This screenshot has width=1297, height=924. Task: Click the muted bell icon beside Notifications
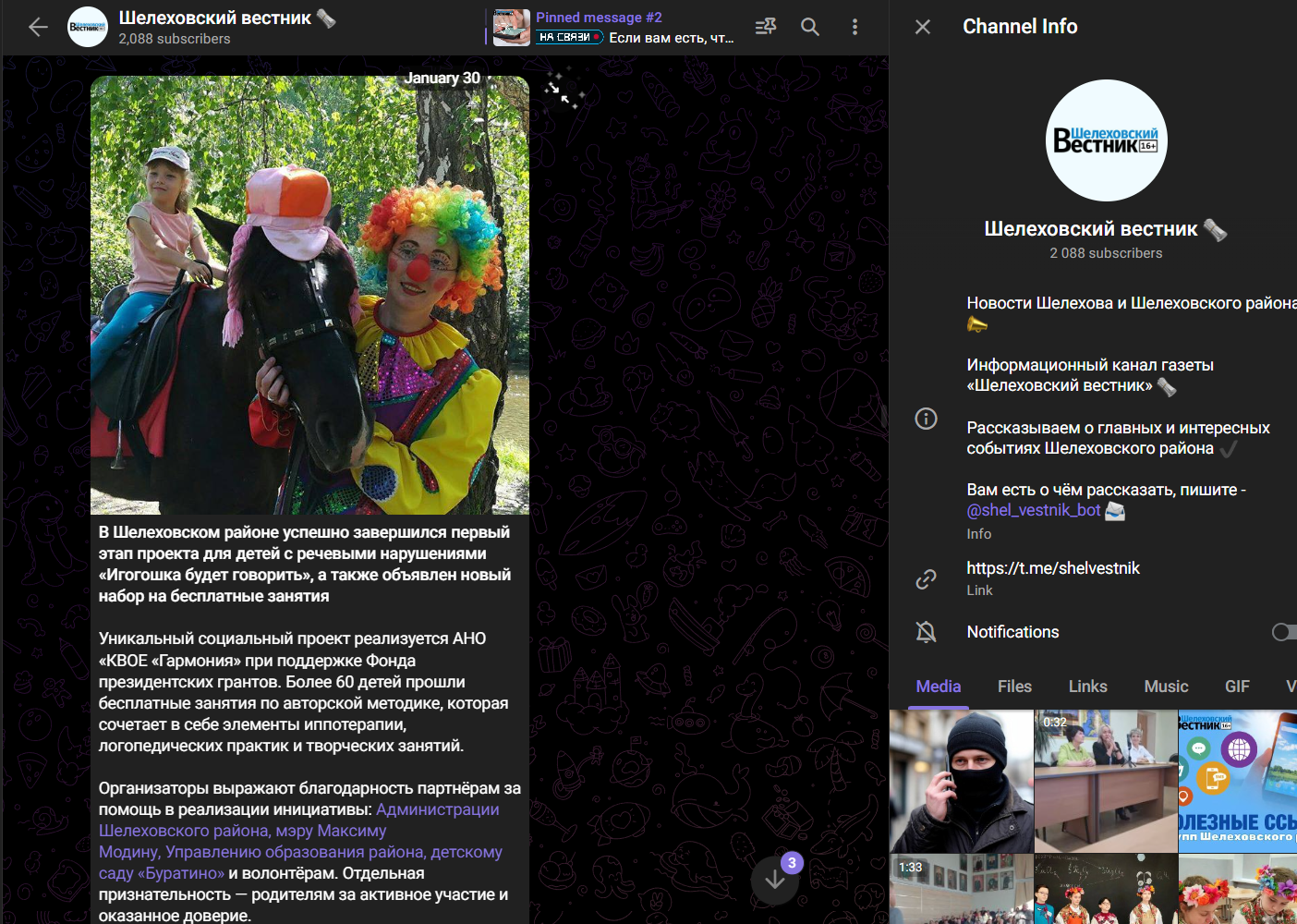point(926,632)
